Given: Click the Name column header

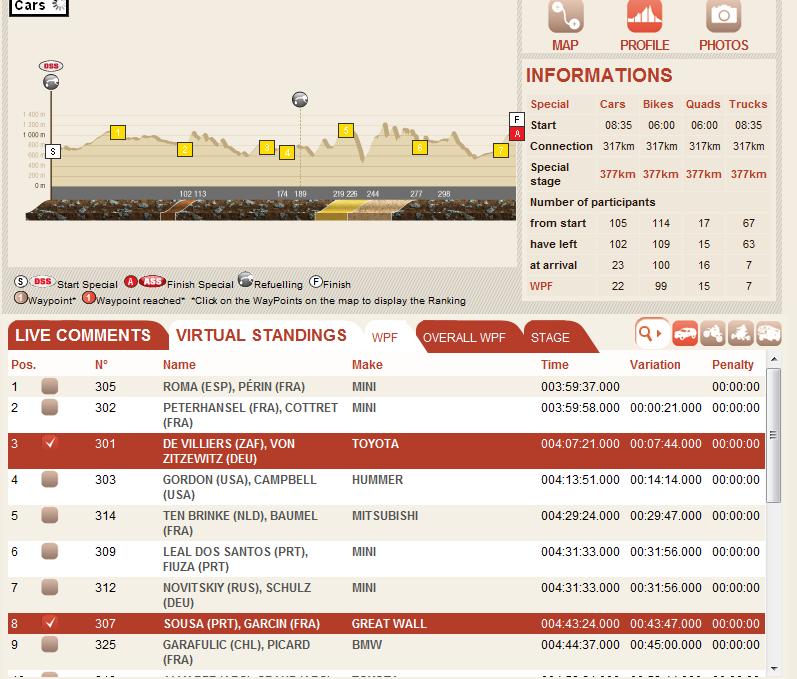Looking at the screenshot, I should (x=179, y=365).
